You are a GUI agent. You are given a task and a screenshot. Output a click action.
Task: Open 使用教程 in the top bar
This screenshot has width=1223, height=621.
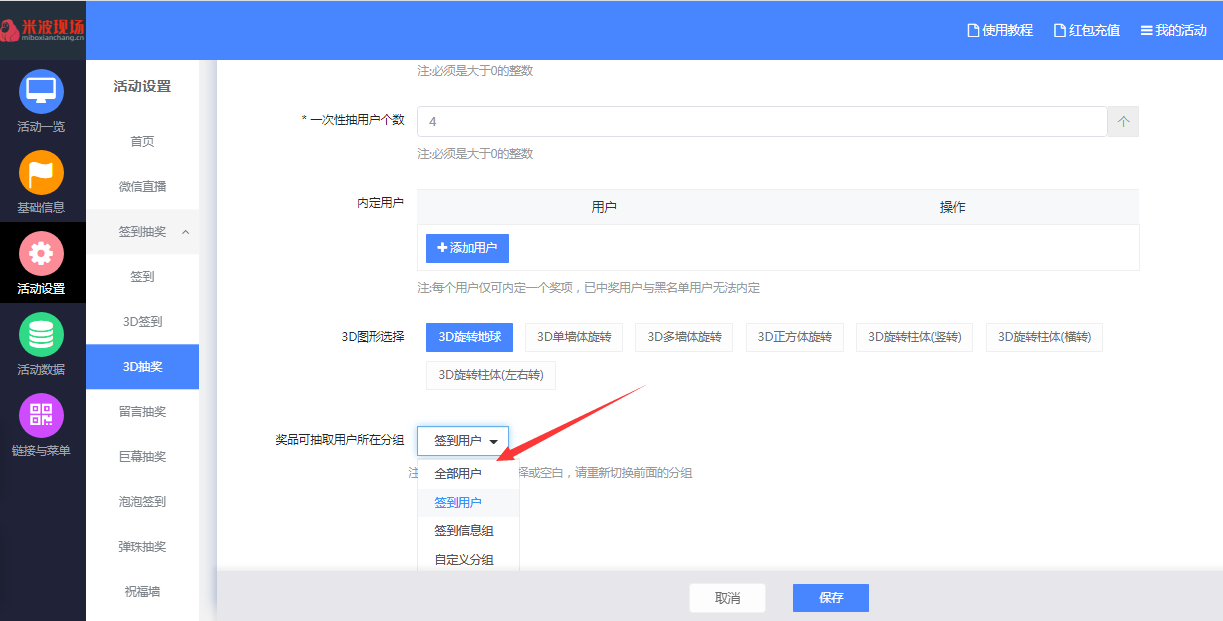(999, 30)
